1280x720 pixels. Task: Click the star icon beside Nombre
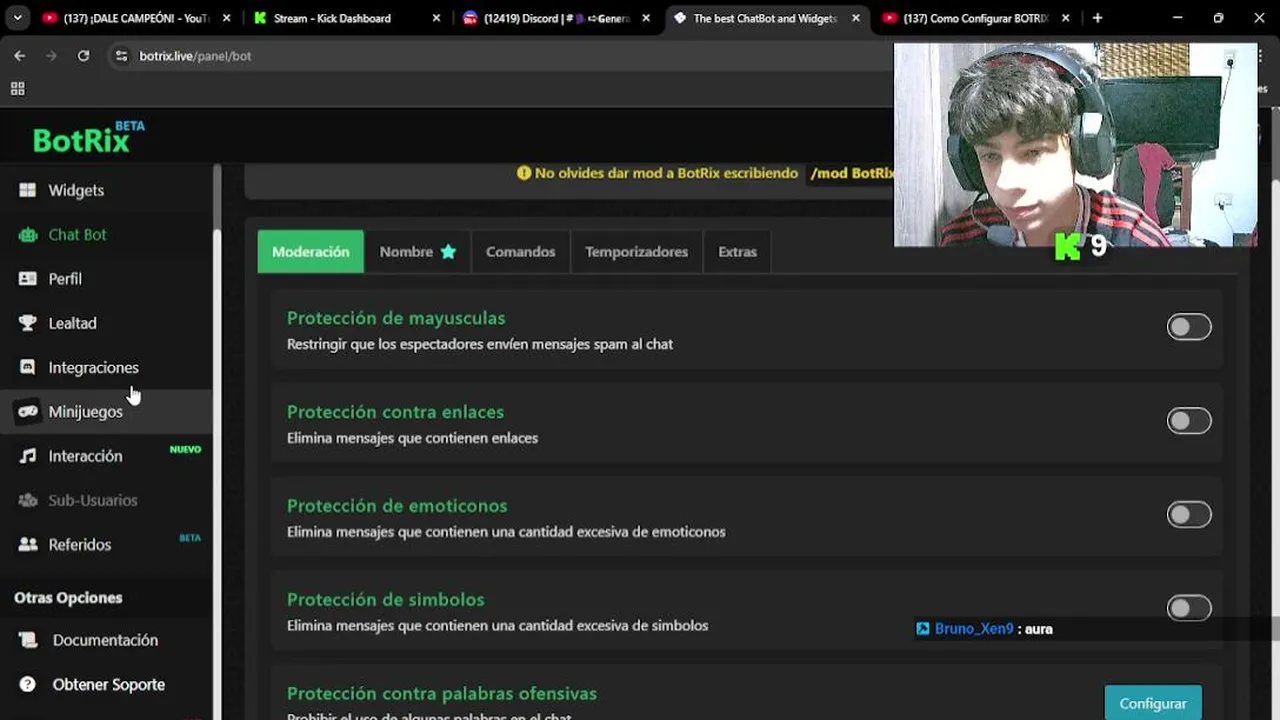coord(448,251)
